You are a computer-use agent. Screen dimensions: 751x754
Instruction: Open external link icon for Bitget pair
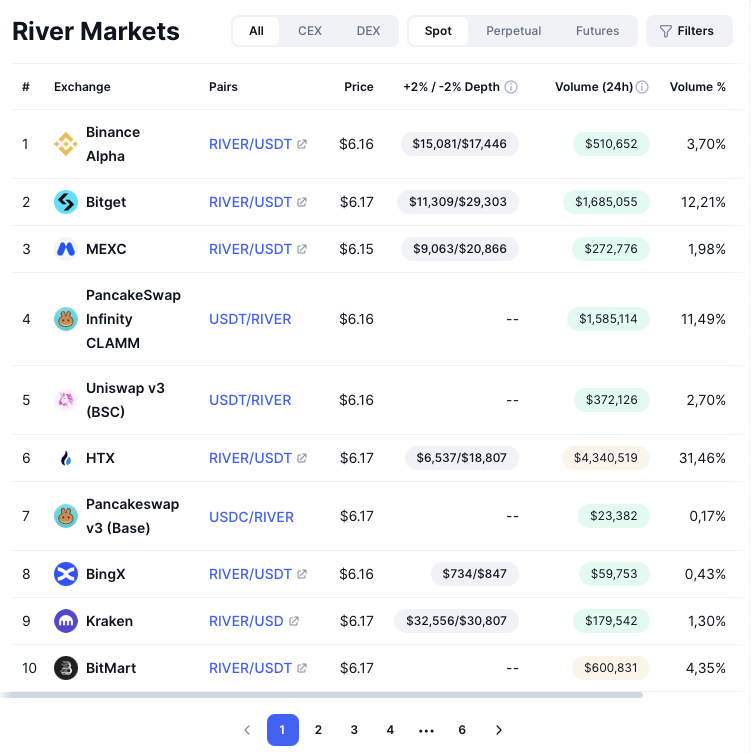tap(302, 202)
